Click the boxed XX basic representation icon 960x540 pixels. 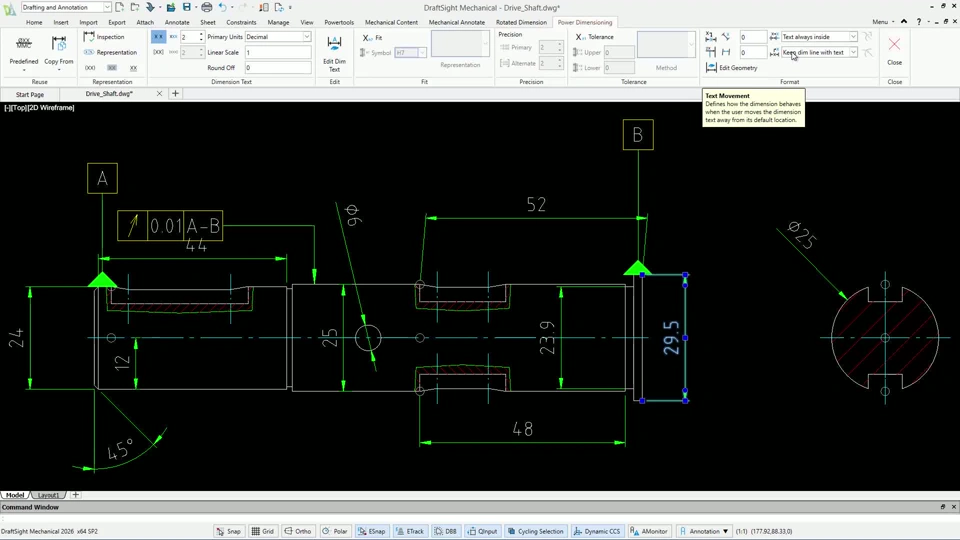[111, 67]
